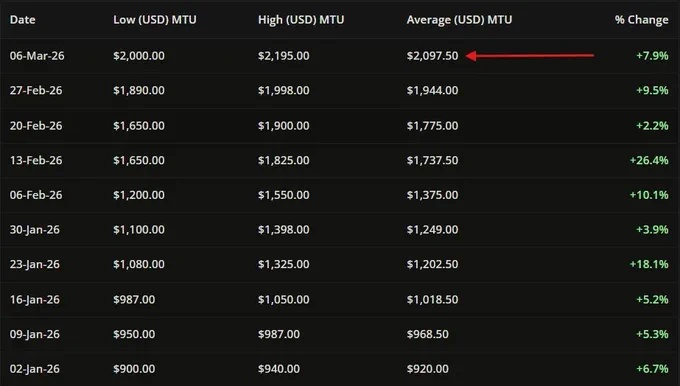Select the 02-Jan-26 date cell
This screenshot has width=680, height=386.
(35, 369)
